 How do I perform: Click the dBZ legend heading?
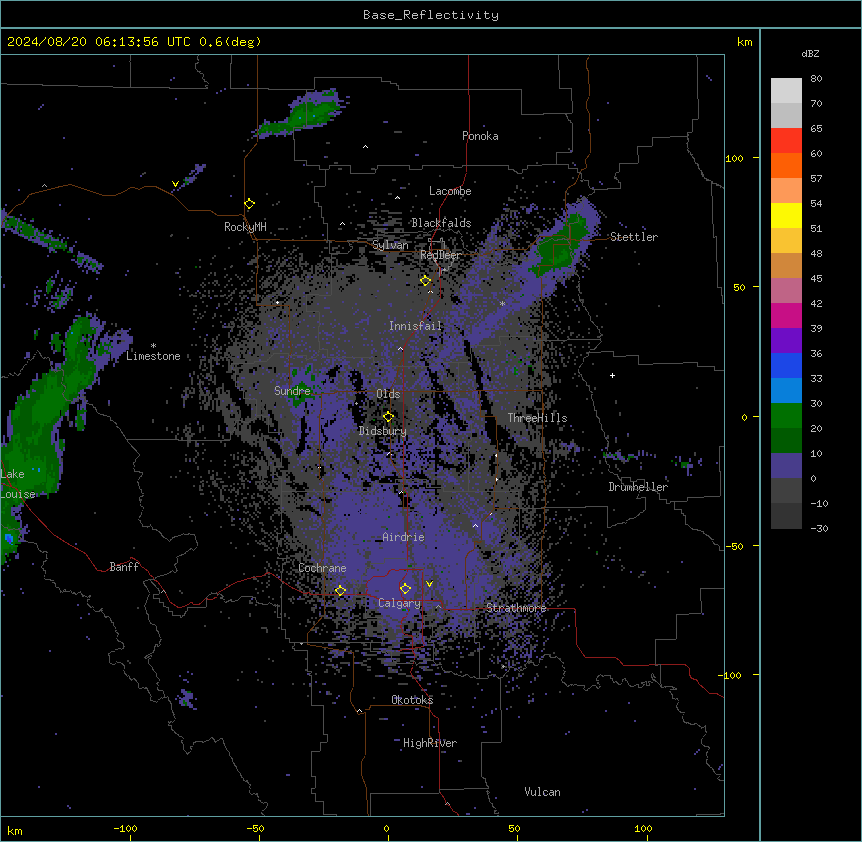(x=810, y=53)
